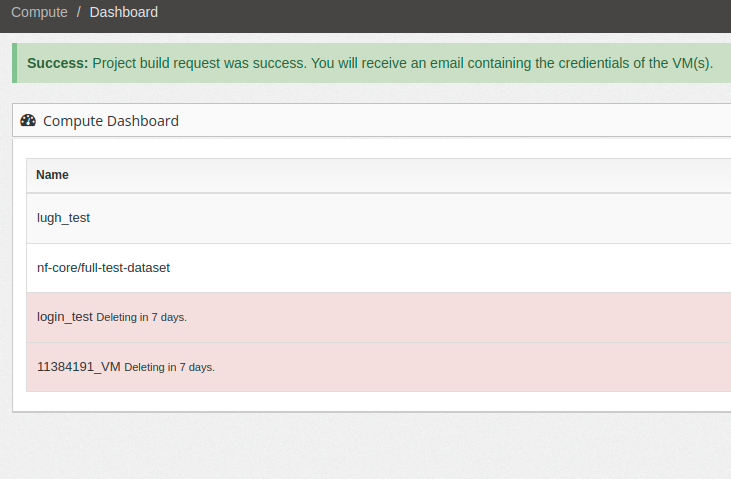731x479 pixels.
Task: Click the gray area below the dashboard panel
Action: click(366, 445)
